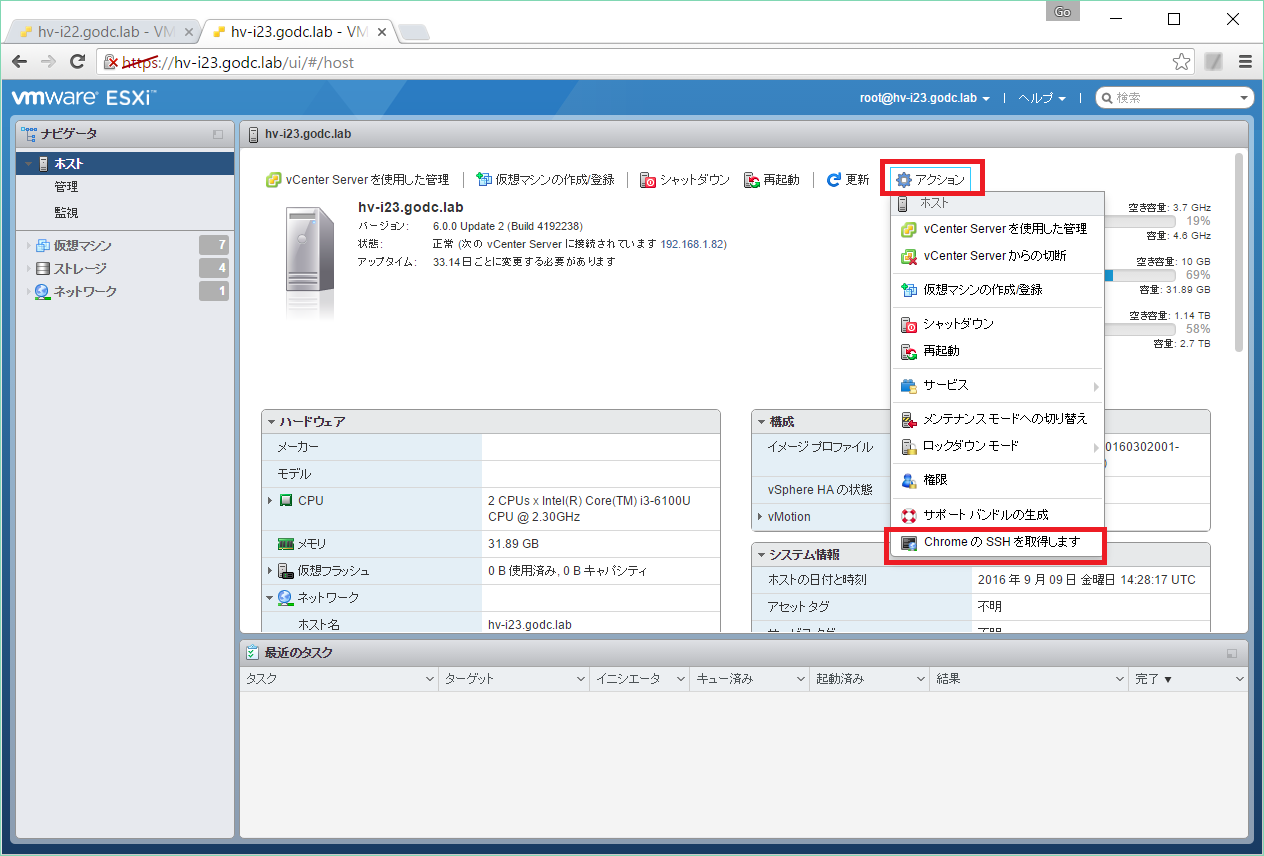This screenshot has height=856, width=1264.
Task: Click the browser back arrow
Action: [19, 62]
